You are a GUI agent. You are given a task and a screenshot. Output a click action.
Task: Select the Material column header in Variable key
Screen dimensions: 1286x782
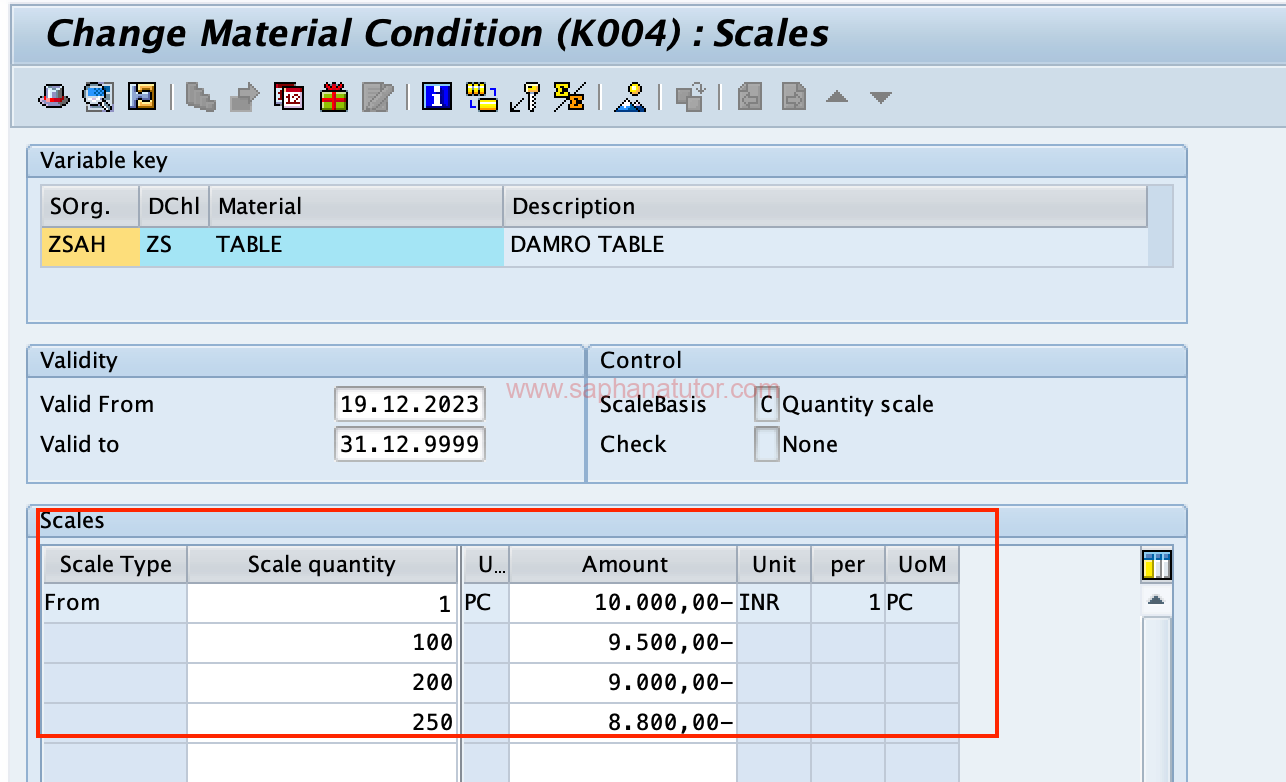(x=356, y=206)
